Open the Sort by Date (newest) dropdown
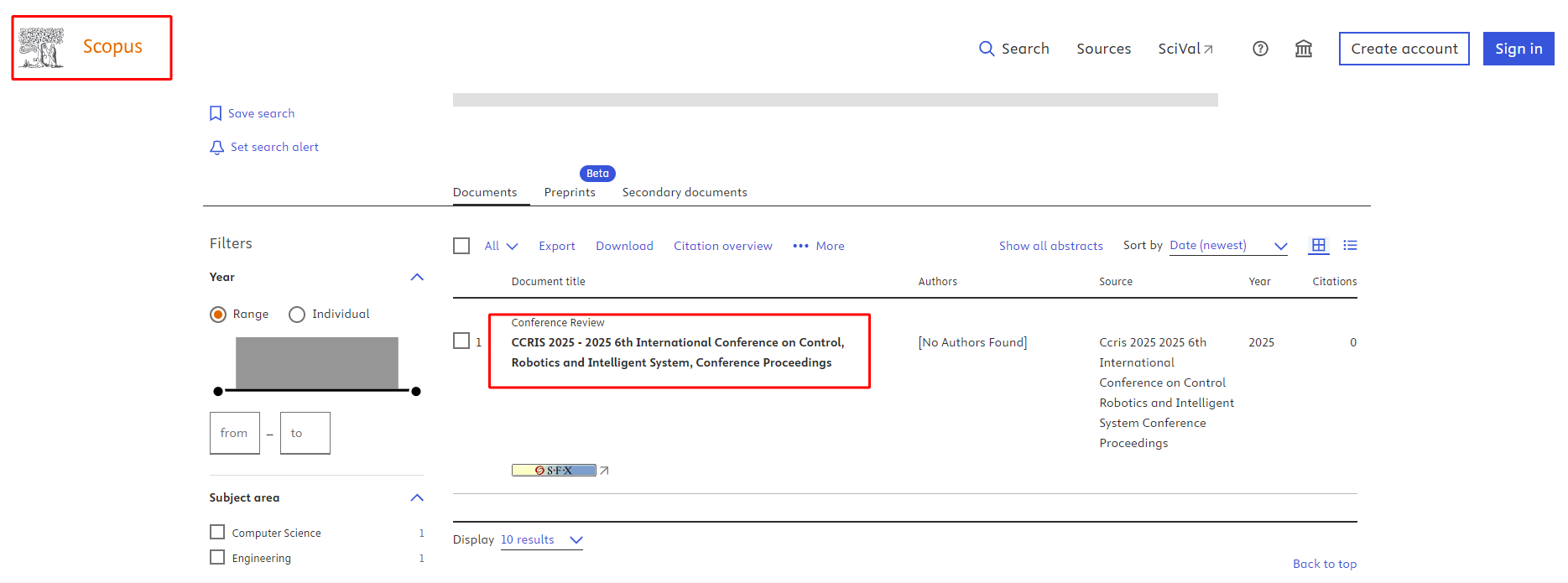 point(1228,246)
